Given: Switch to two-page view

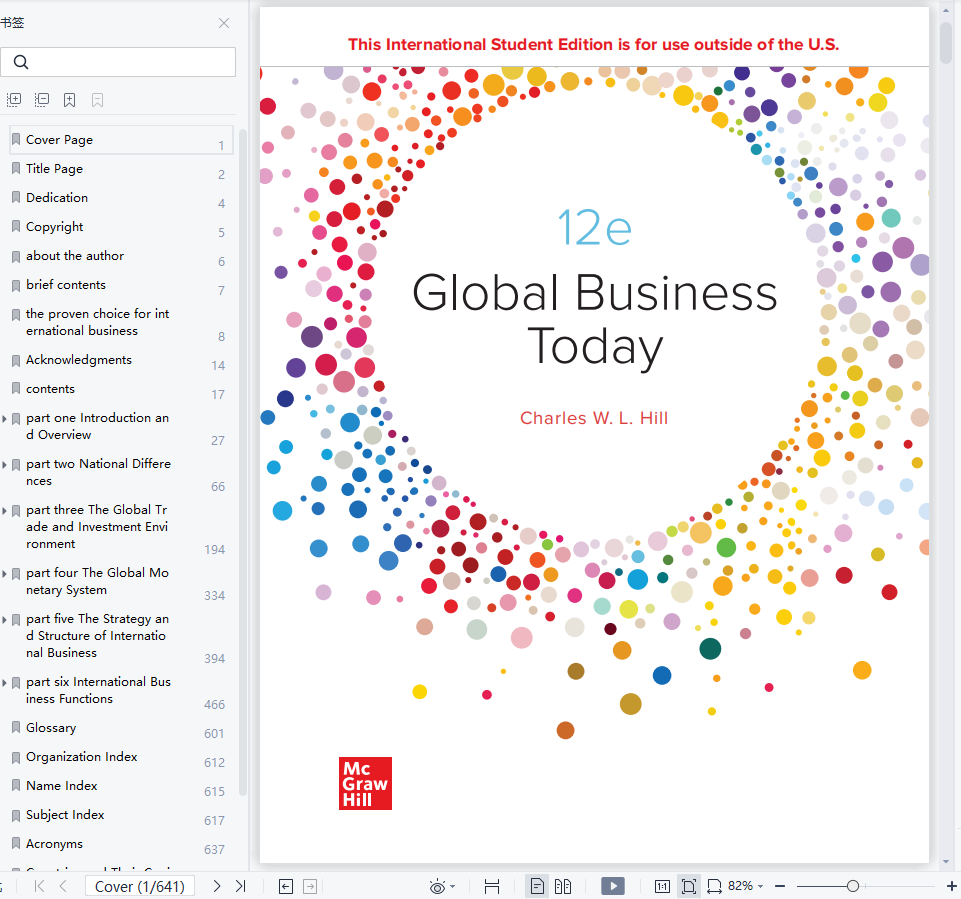Looking at the screenshot, I should coord(563,887).
